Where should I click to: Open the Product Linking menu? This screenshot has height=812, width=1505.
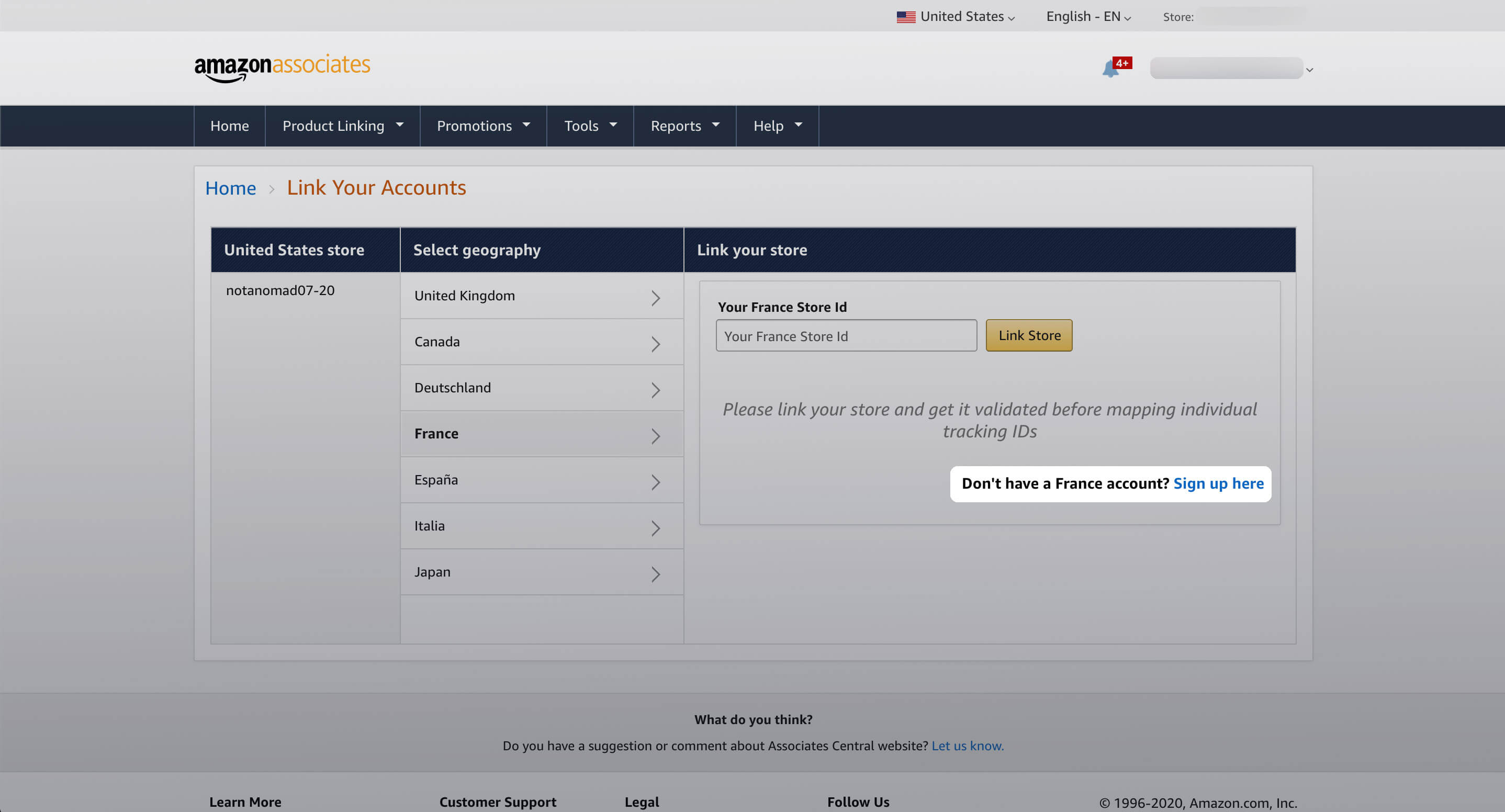pos(342,126)
